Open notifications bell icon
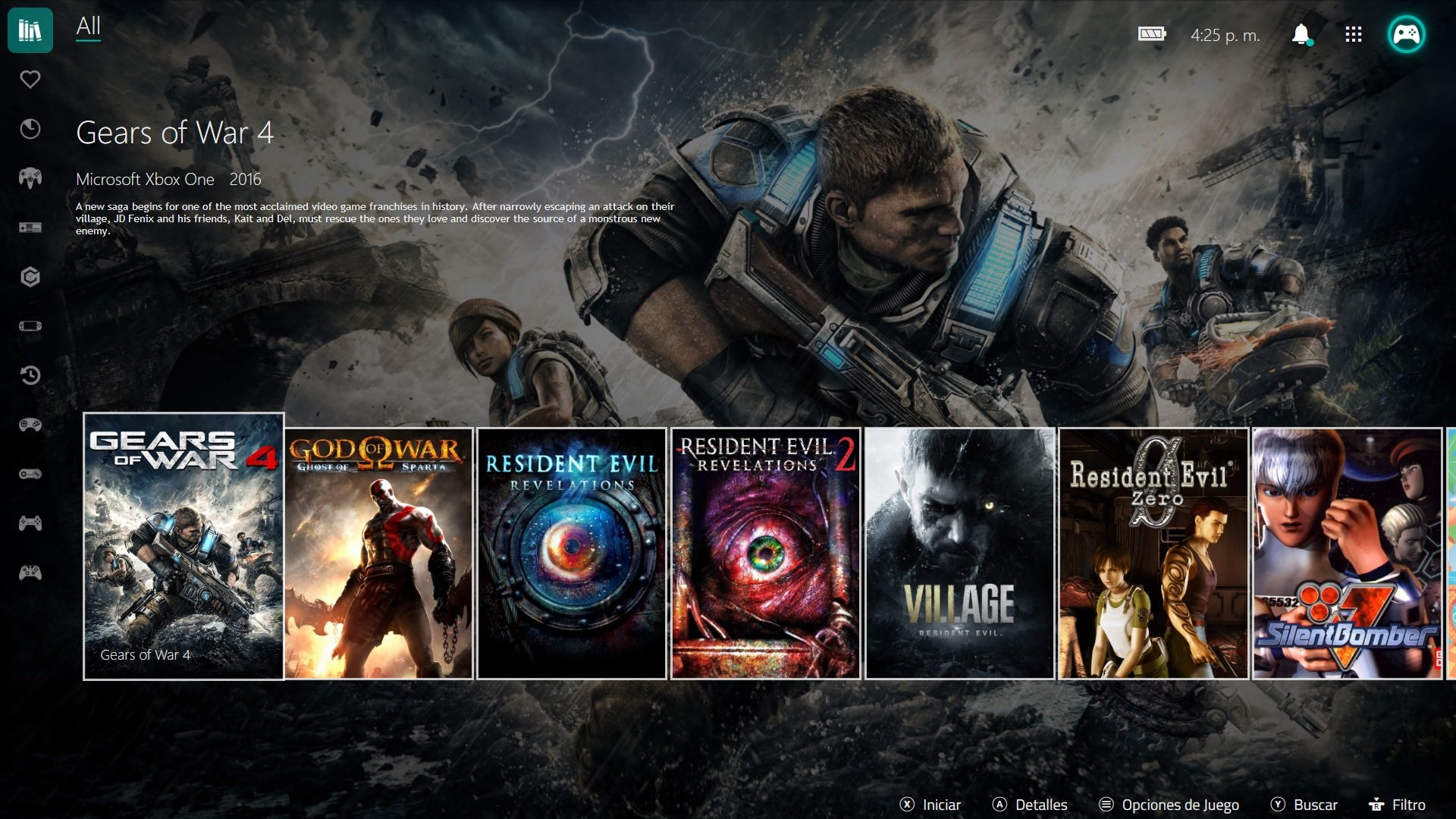This screenshot has width=1456, height=819. [1301, 34]
